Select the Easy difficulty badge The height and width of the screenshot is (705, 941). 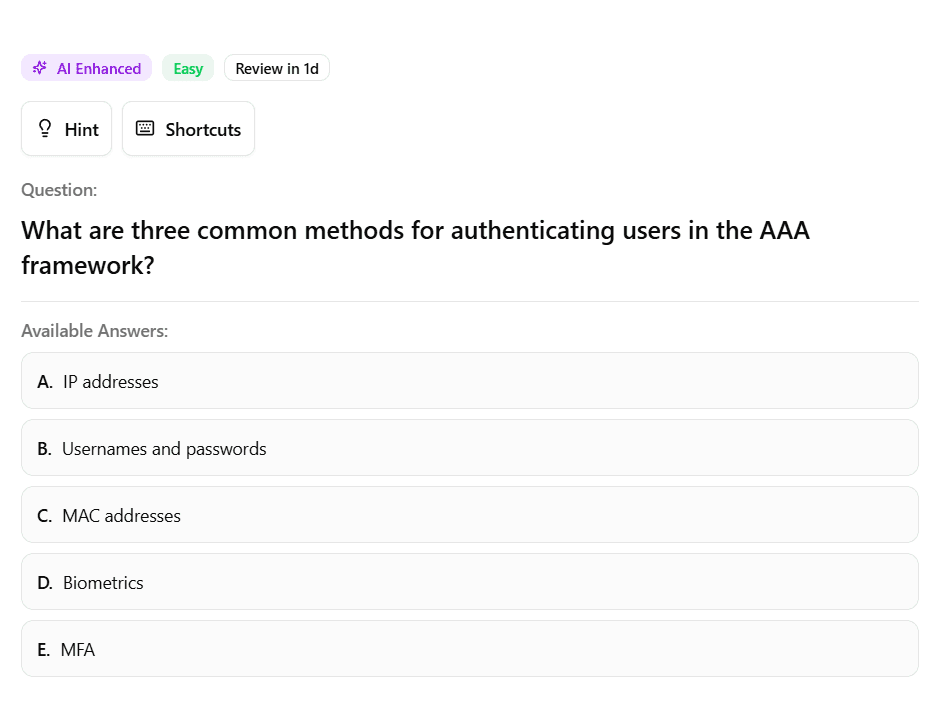[x=188, y=68]
